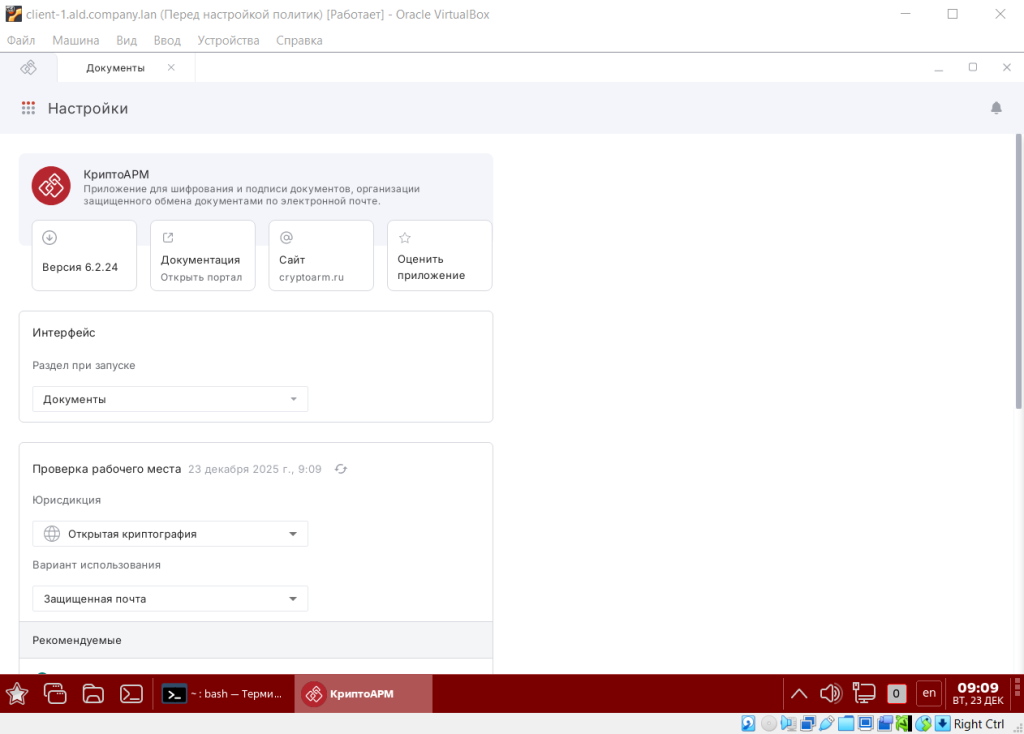1024x734 pixels.
Task: Click the Оценить приложение star card
Action: [x=439, y=256]
